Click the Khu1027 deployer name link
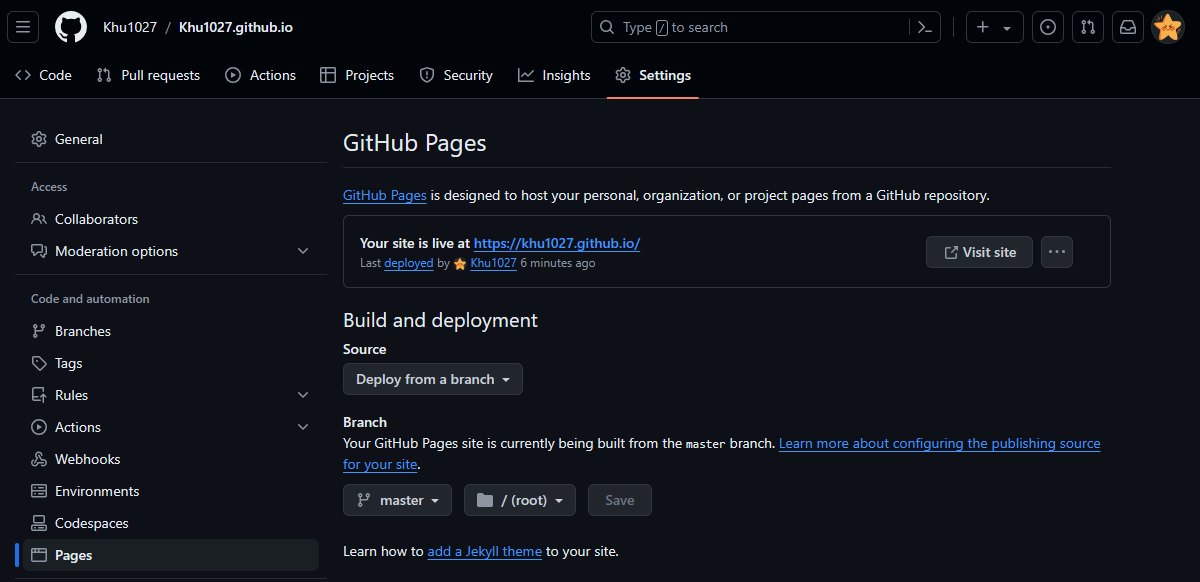 [x=493, y=263]
